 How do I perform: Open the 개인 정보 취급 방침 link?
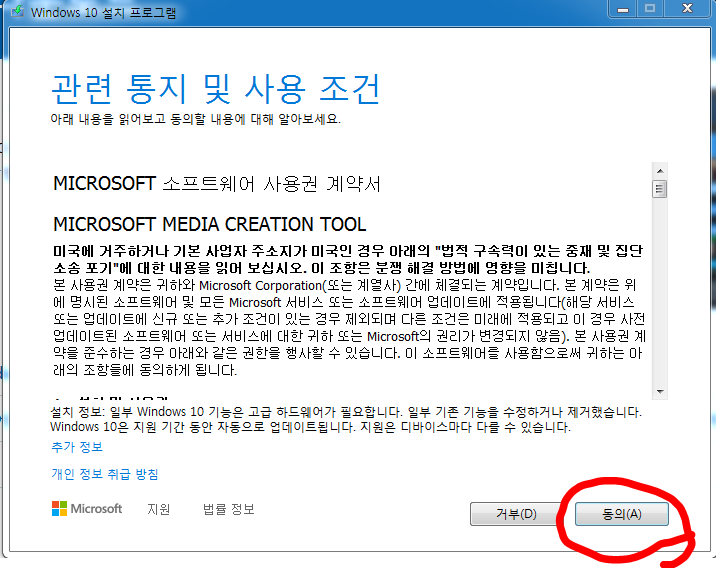pyautogui.click(x=105, y=474)
